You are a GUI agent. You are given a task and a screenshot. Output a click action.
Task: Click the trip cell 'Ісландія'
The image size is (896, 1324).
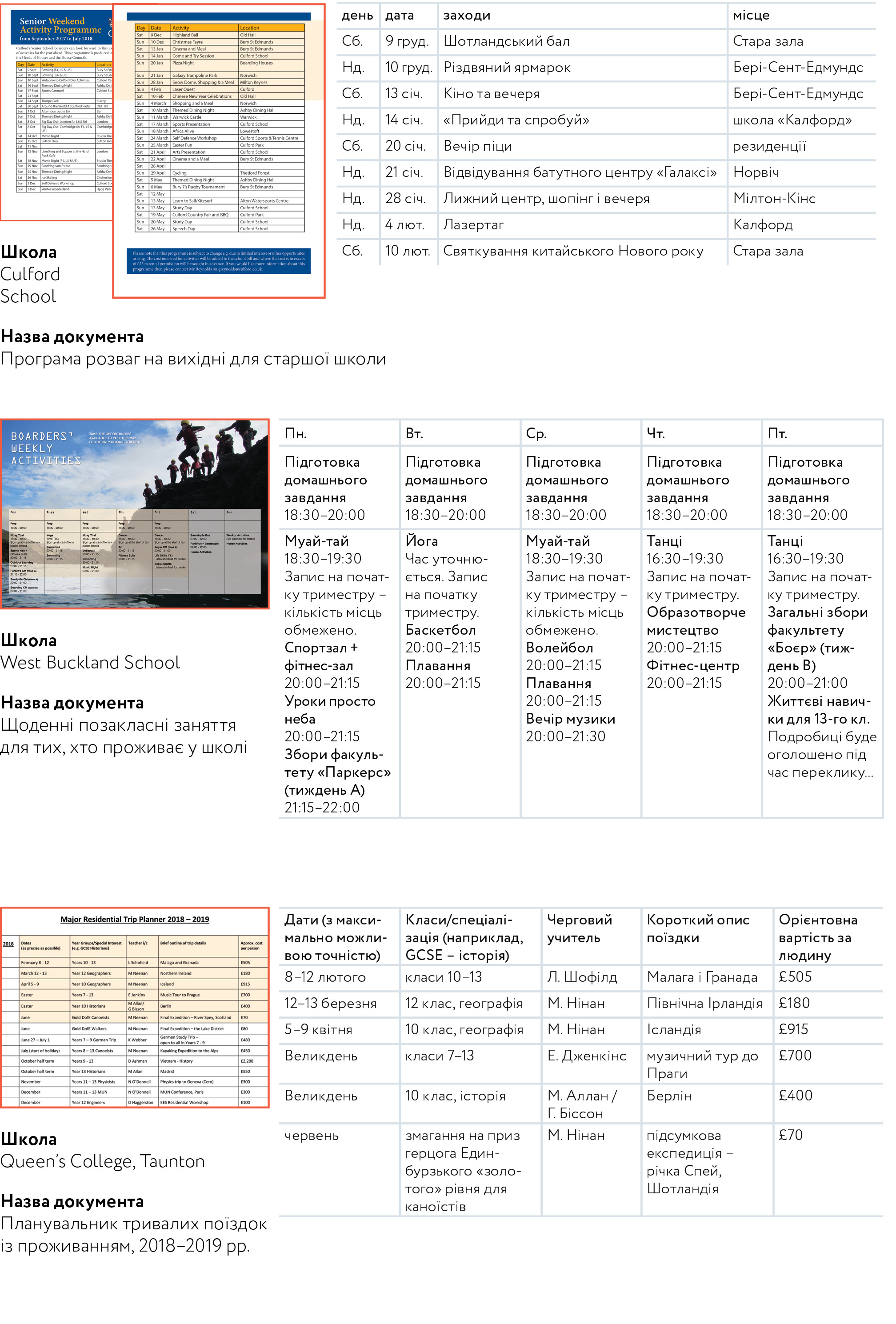point(674,1030)
